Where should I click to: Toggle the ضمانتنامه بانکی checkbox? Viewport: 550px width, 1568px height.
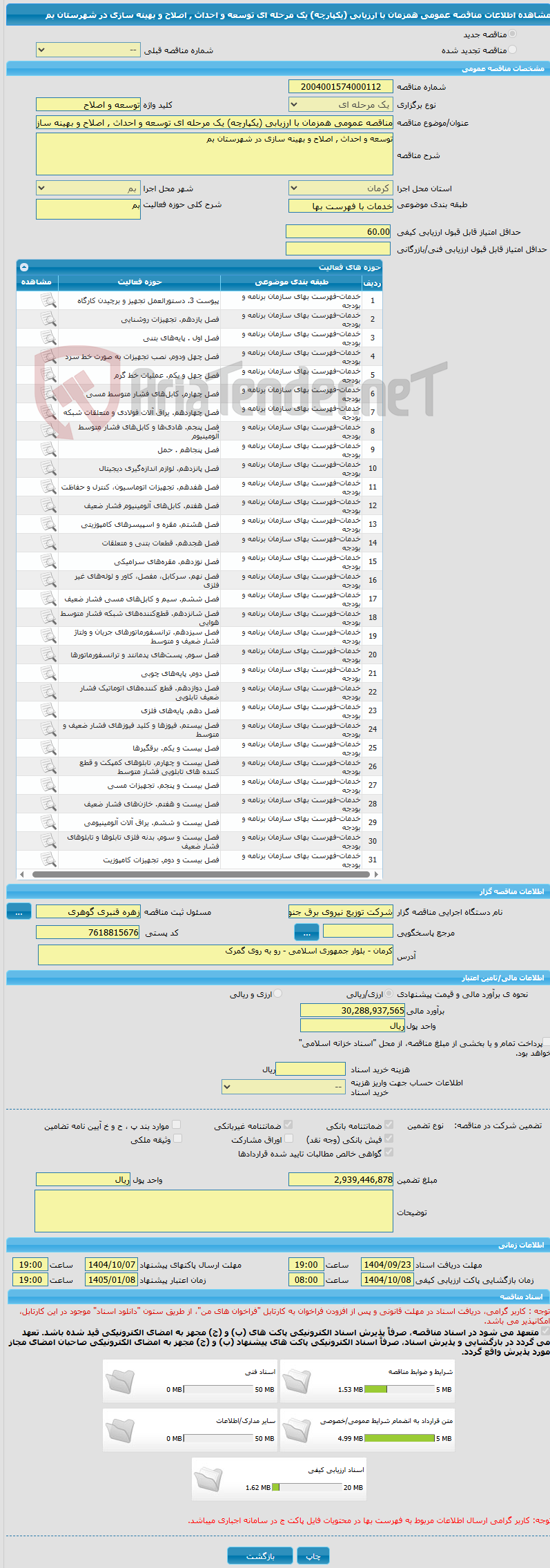pyautogui.click(x=389, y=1125)
